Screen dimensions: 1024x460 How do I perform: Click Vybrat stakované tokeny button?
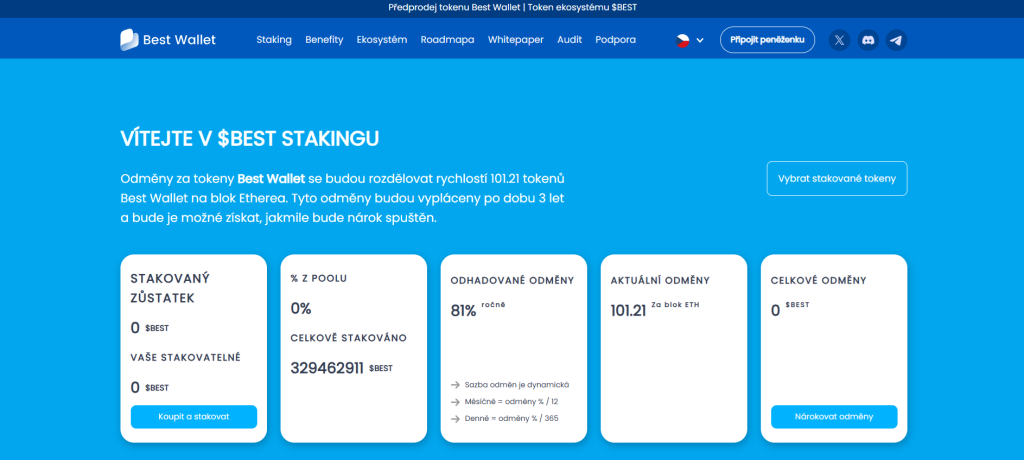837,178
